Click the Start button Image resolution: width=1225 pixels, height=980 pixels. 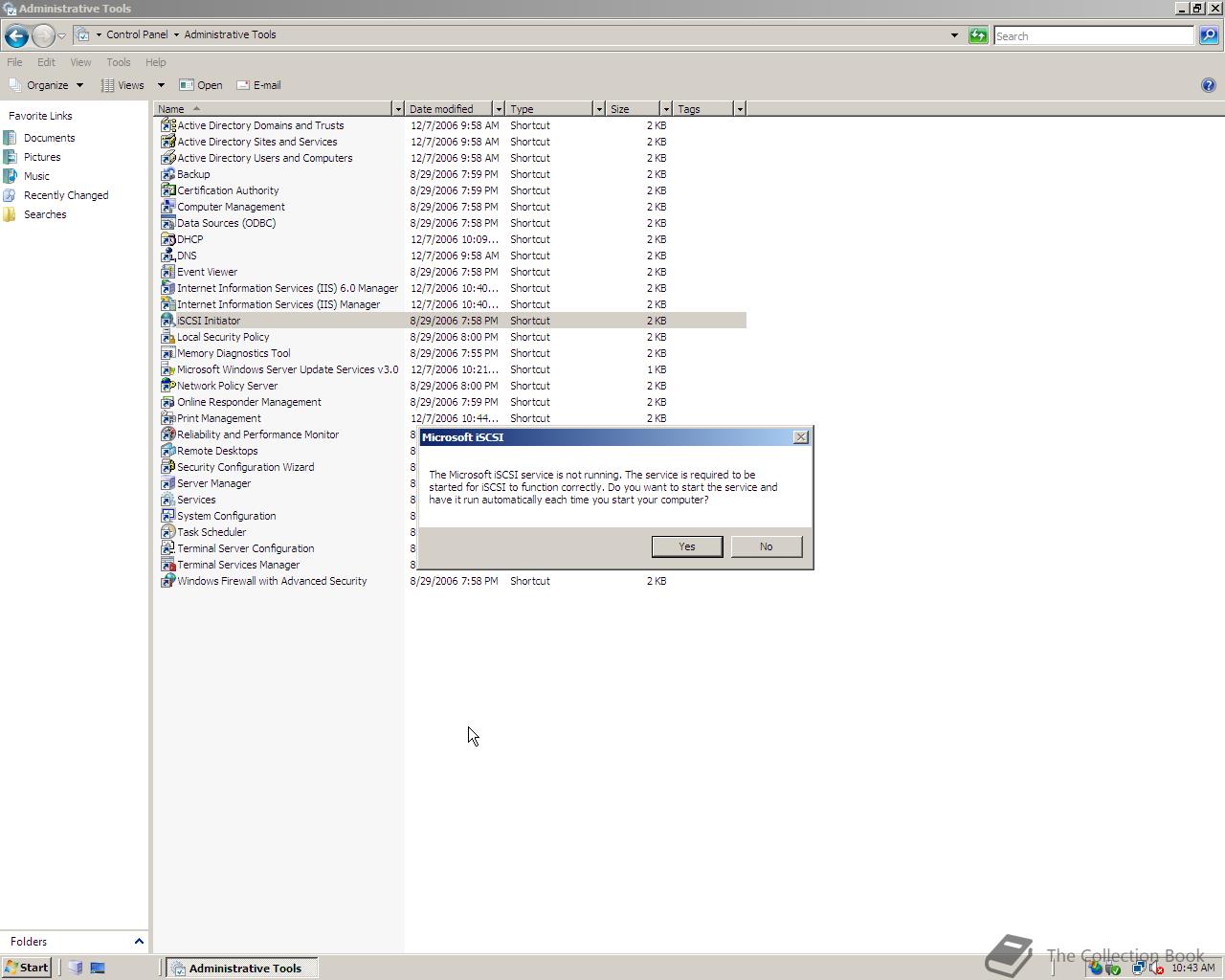tap(26, 968)
